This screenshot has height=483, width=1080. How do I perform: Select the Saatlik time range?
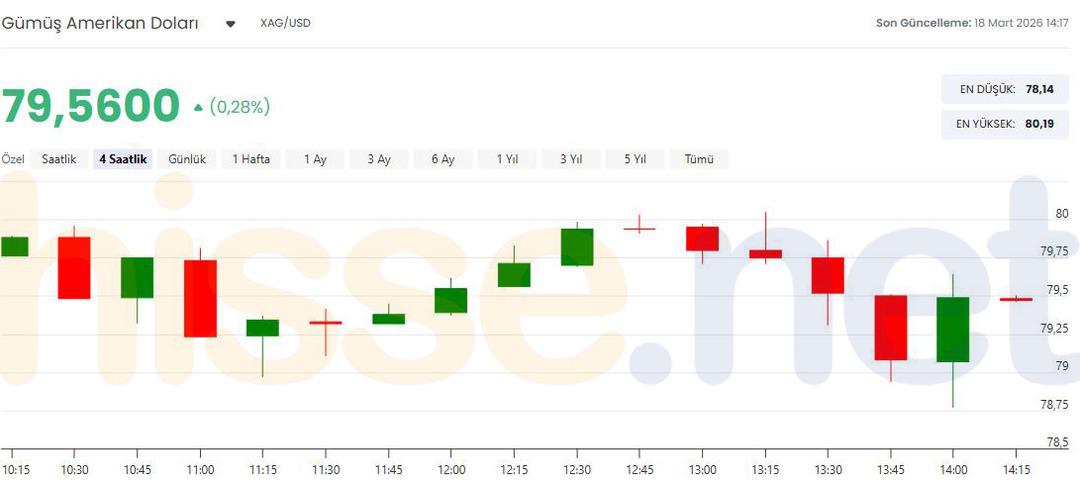point(59,159)
